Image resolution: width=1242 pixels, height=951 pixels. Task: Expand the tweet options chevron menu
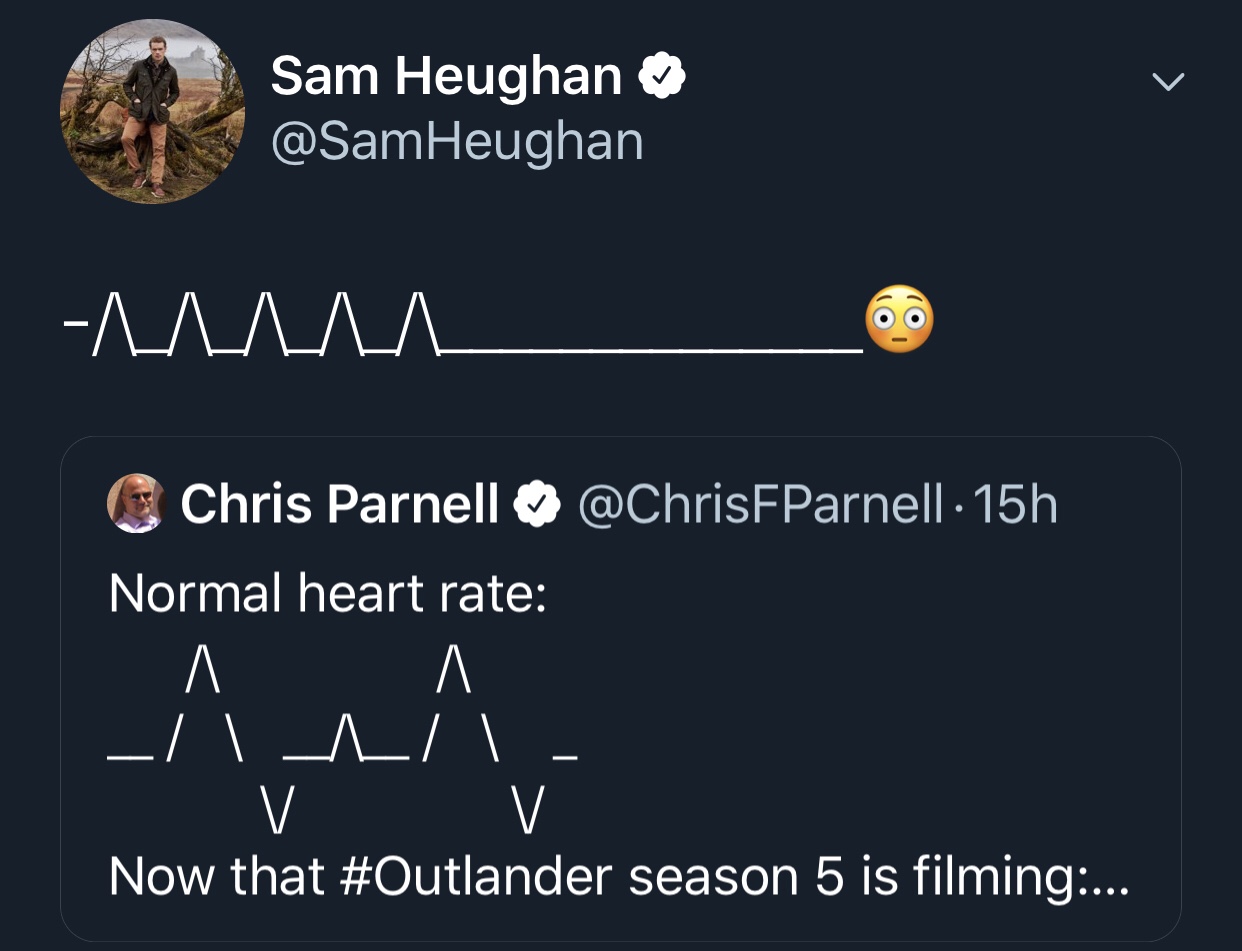(1167, 82)
